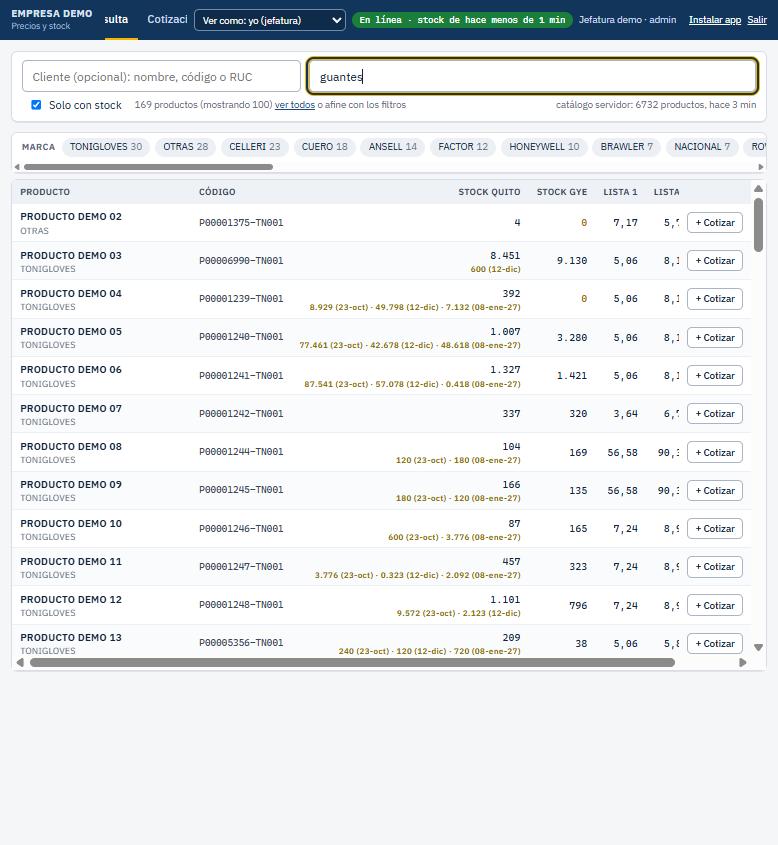Click code P00001239-TN001

pyautogui.click(x=241, y=299)
